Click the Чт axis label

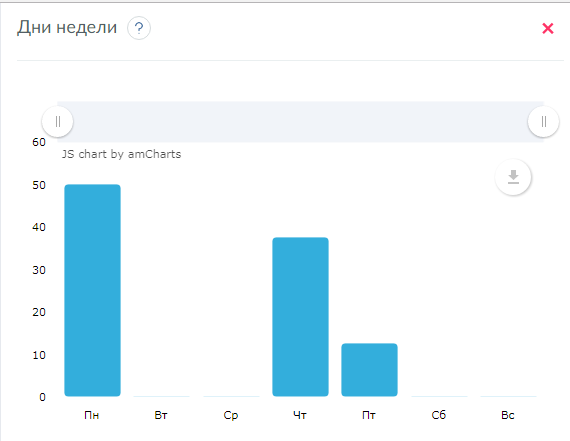pyautogui.click(x=300, y=415)
